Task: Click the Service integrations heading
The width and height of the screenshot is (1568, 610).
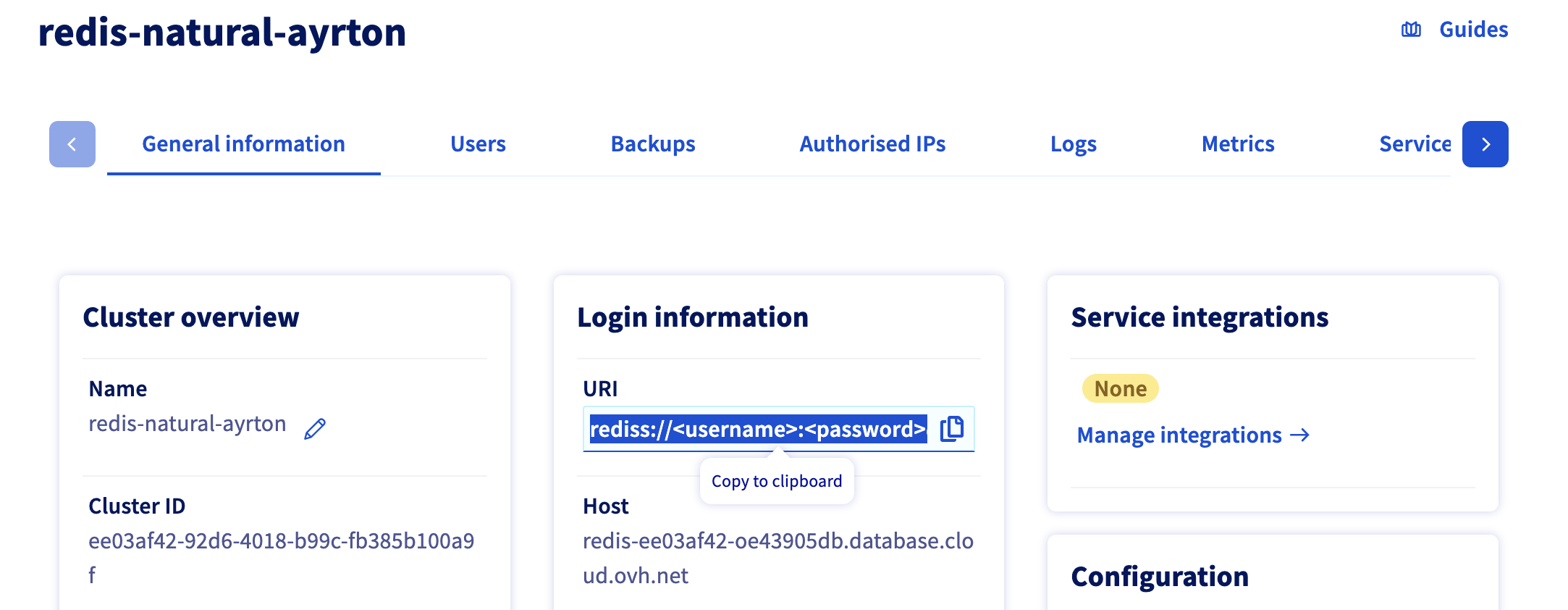Action: [x=1200, y=317]
